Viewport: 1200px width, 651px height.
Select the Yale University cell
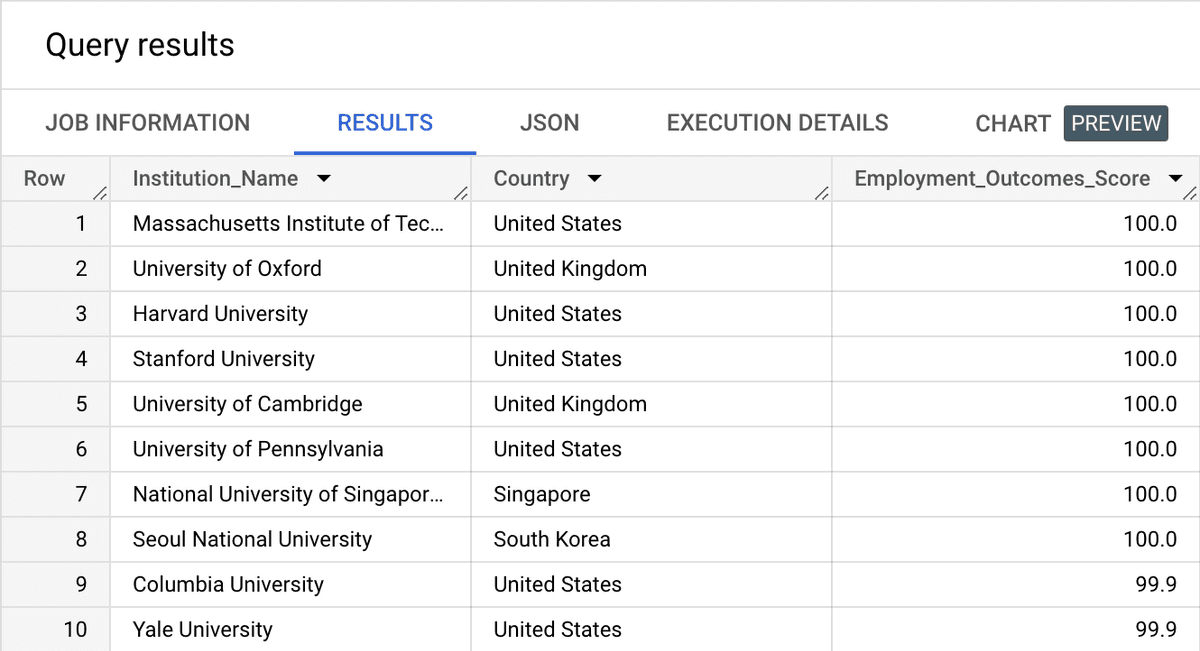pyautogui.click(x=202, y=629)
